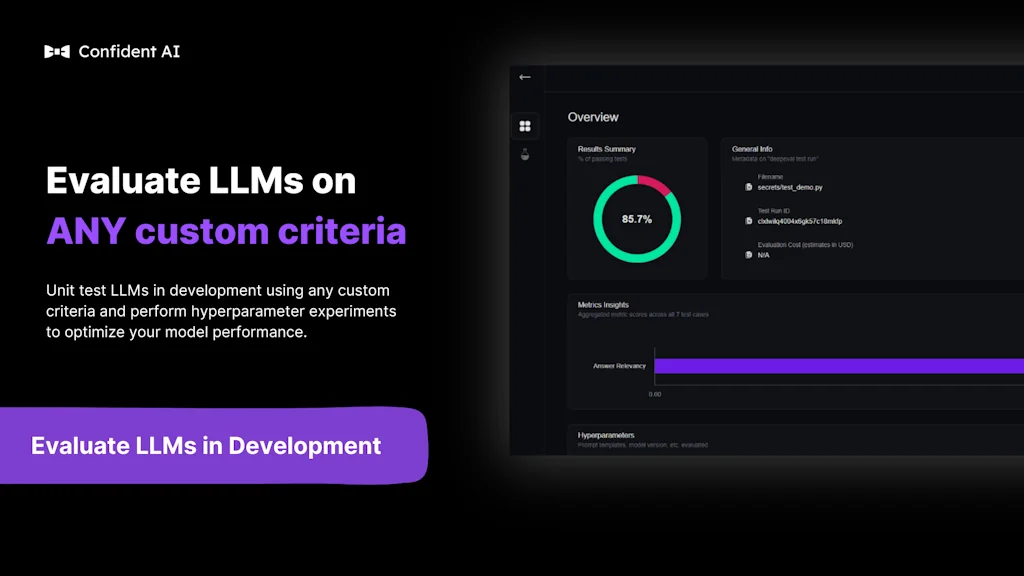1024x576 pixels.
Task: Click the N/A evaluation cost value
Action: pos(763,255)
